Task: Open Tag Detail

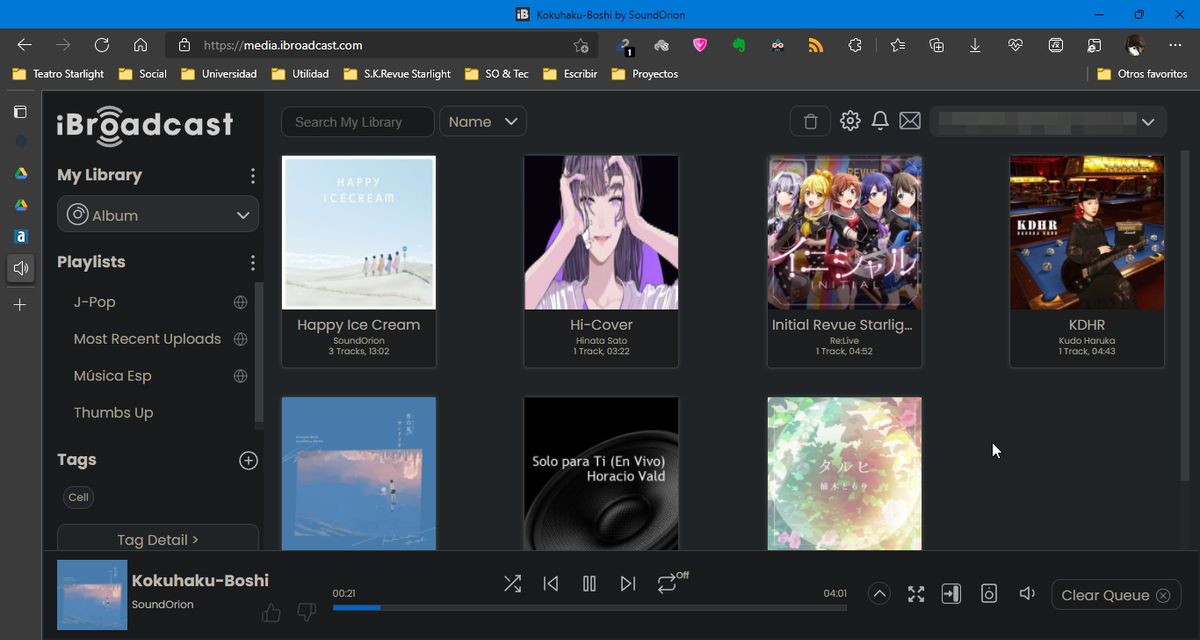Action: (157, 538)
